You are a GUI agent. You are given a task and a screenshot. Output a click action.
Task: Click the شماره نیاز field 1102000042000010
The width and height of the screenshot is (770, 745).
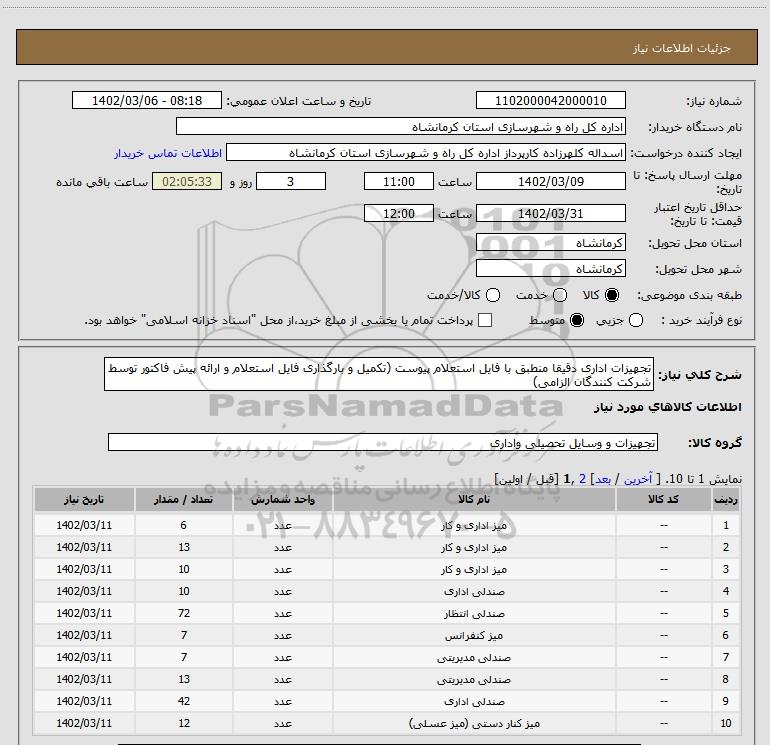coord(550,100)
